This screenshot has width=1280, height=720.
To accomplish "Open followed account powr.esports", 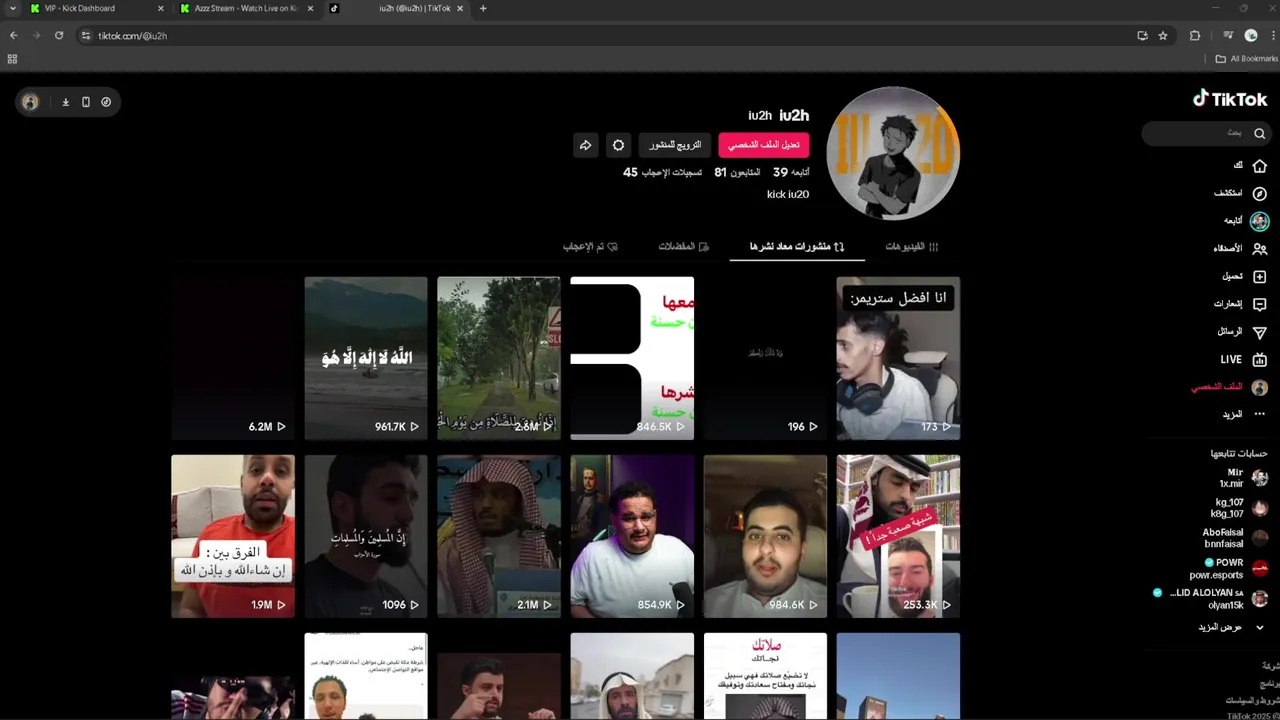I will point(1229,569).
